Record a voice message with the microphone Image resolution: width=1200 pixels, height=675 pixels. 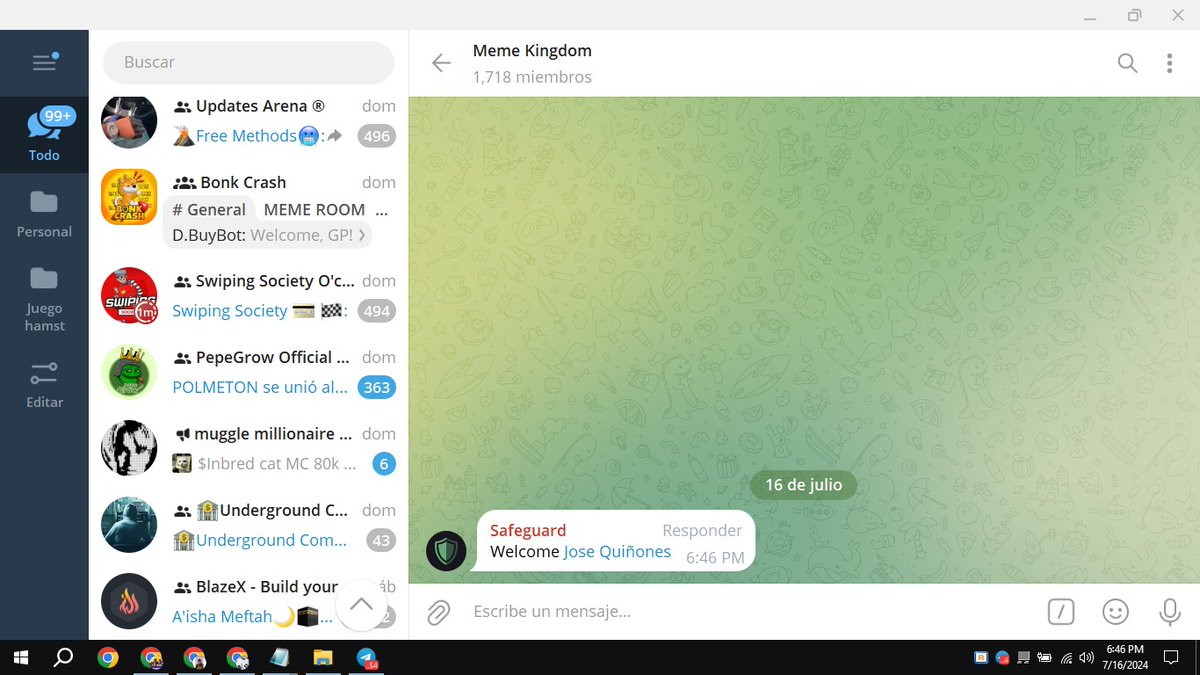pyautogui.click(x=1169, y=612)
